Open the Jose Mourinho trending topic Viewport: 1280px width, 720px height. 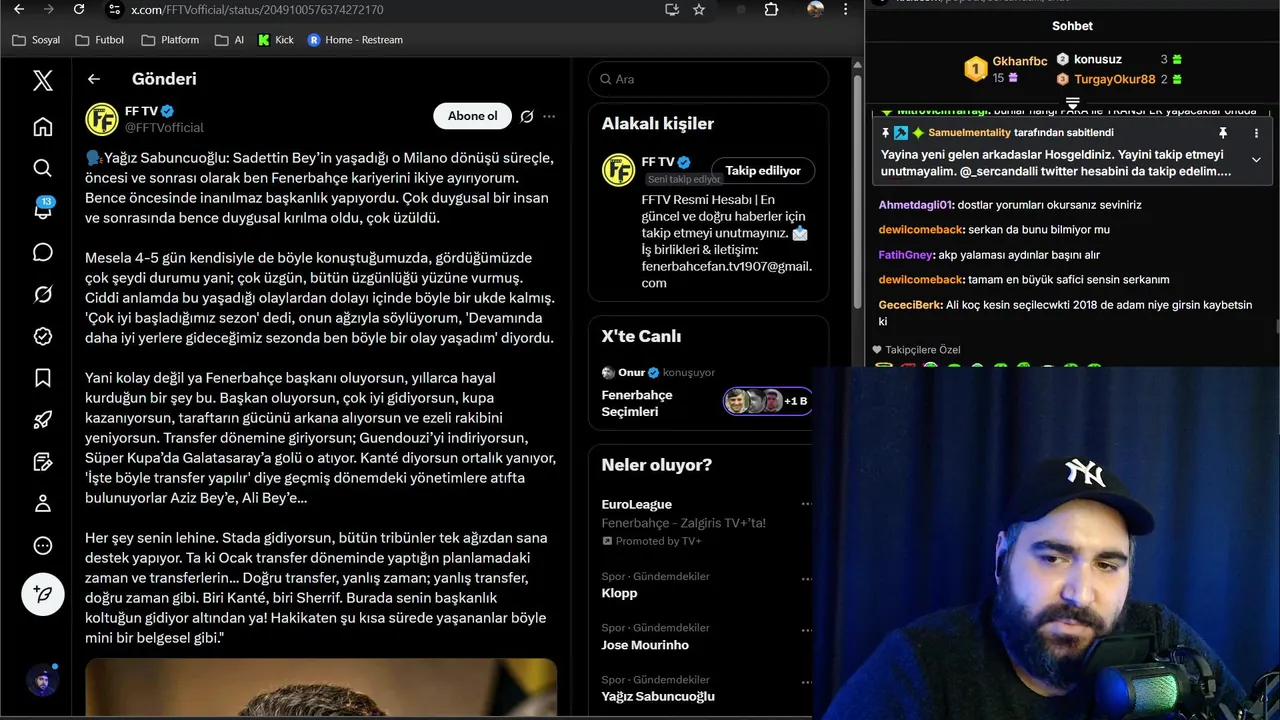click(x=645, y=645)
